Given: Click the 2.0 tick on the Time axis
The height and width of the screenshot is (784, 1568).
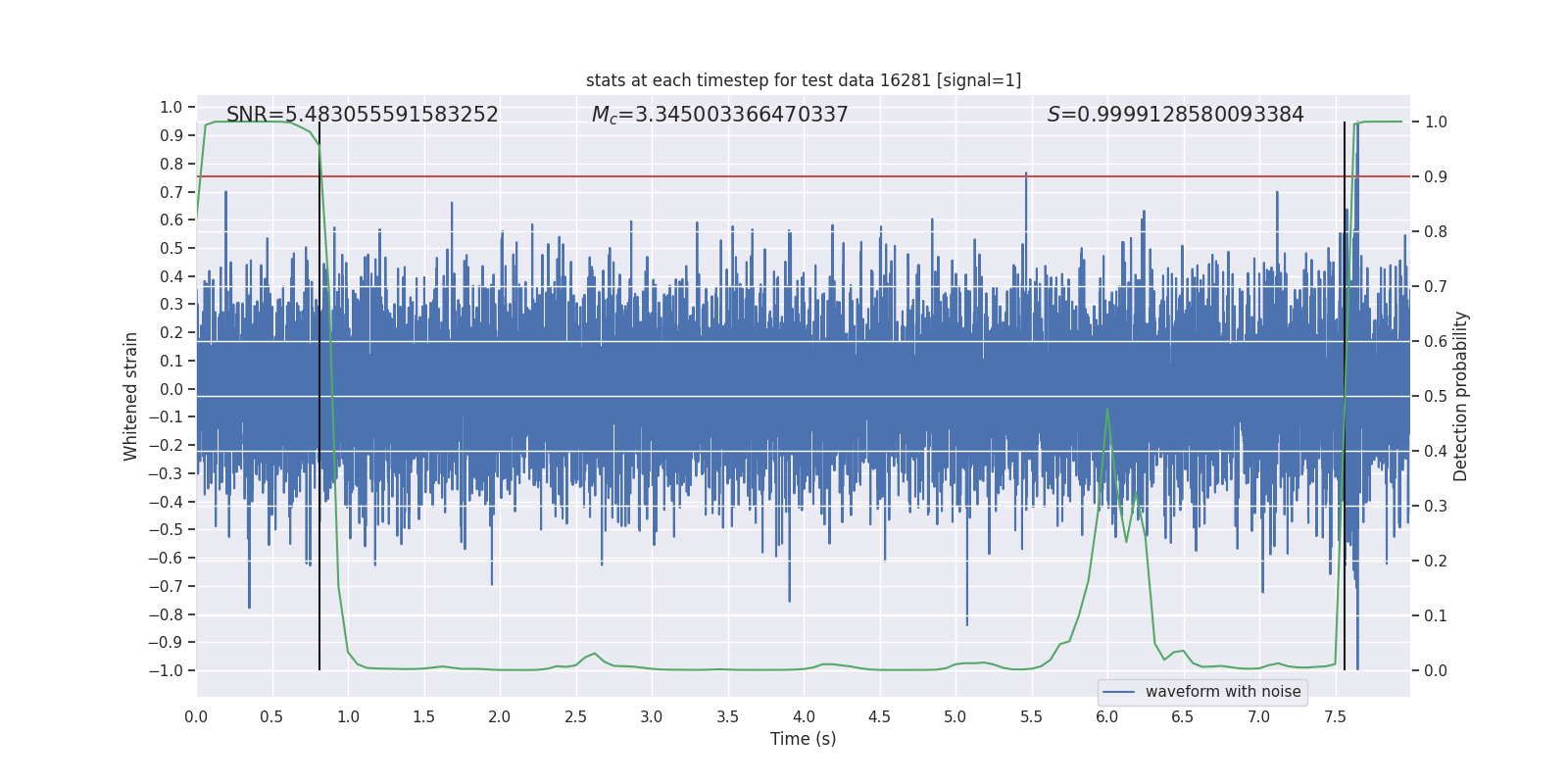Looking at the screenshot, I should point(500,716).
